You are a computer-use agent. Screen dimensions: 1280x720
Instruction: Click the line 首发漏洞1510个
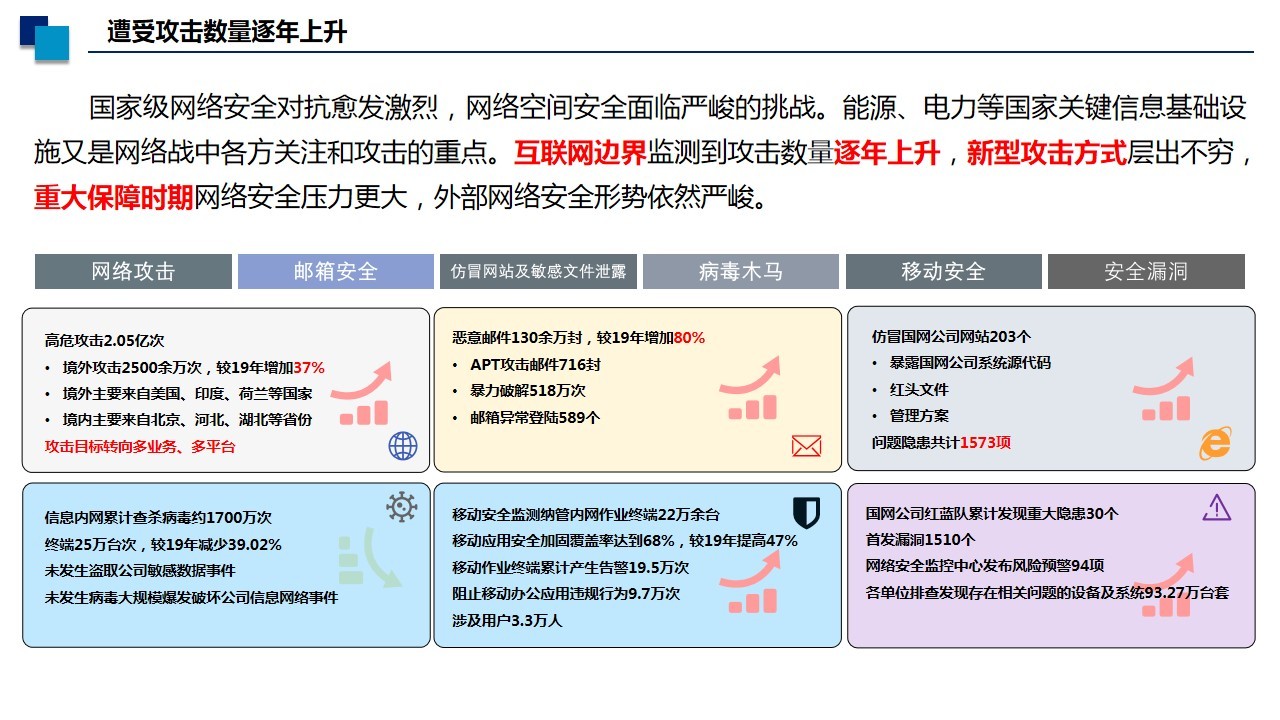920,540
